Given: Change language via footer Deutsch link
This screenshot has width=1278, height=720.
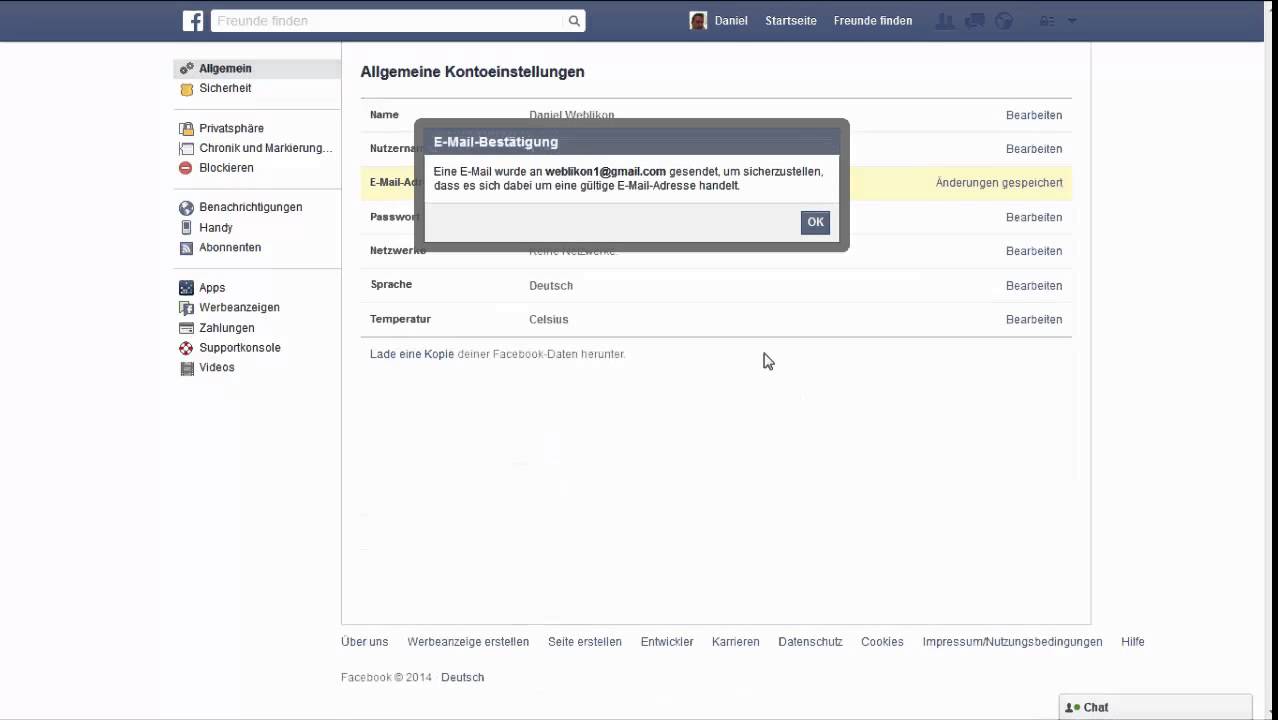Looking at the screenshot, I should tap(462, 678).
